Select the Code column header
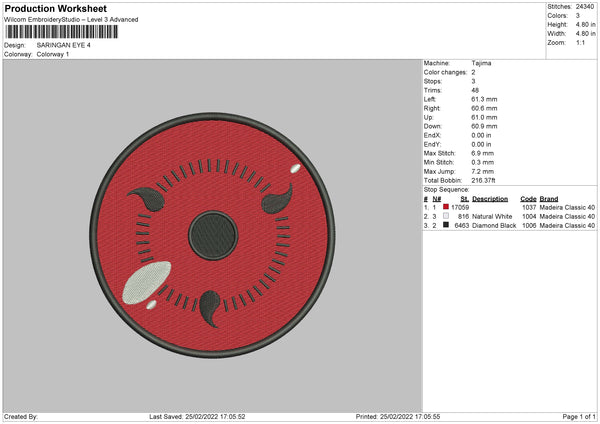 pyautogui.click(x=529, y=199)
